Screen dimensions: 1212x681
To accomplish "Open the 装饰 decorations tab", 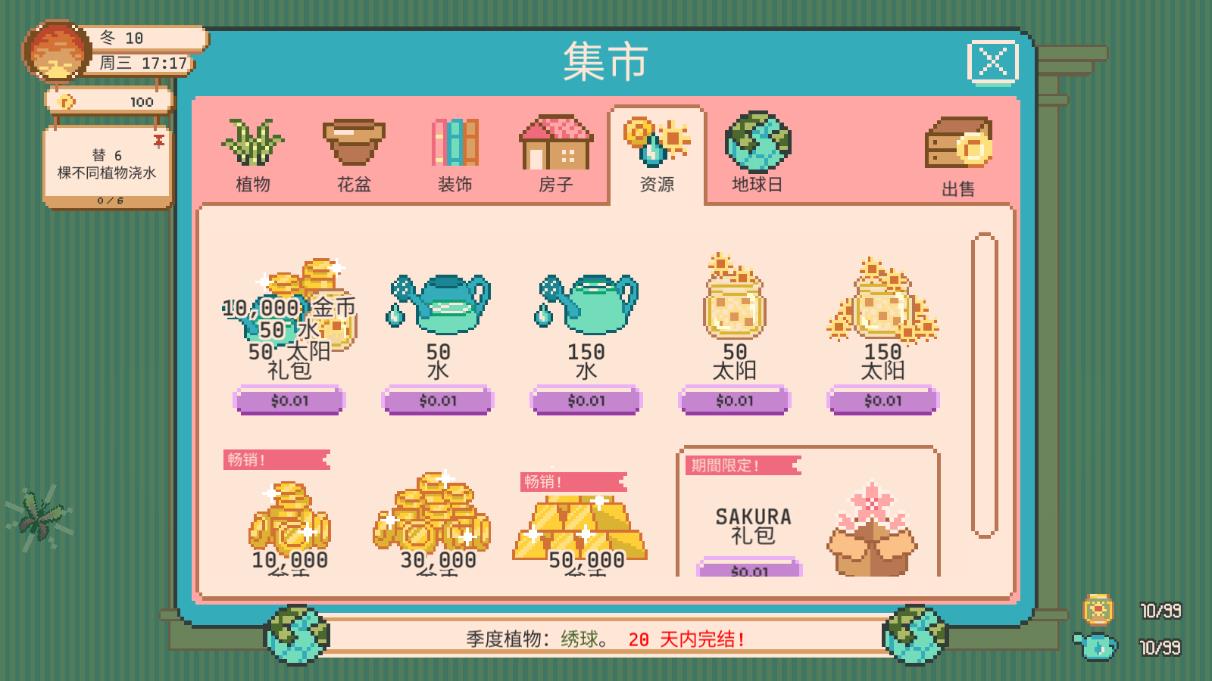I will (x=455, y=155).
